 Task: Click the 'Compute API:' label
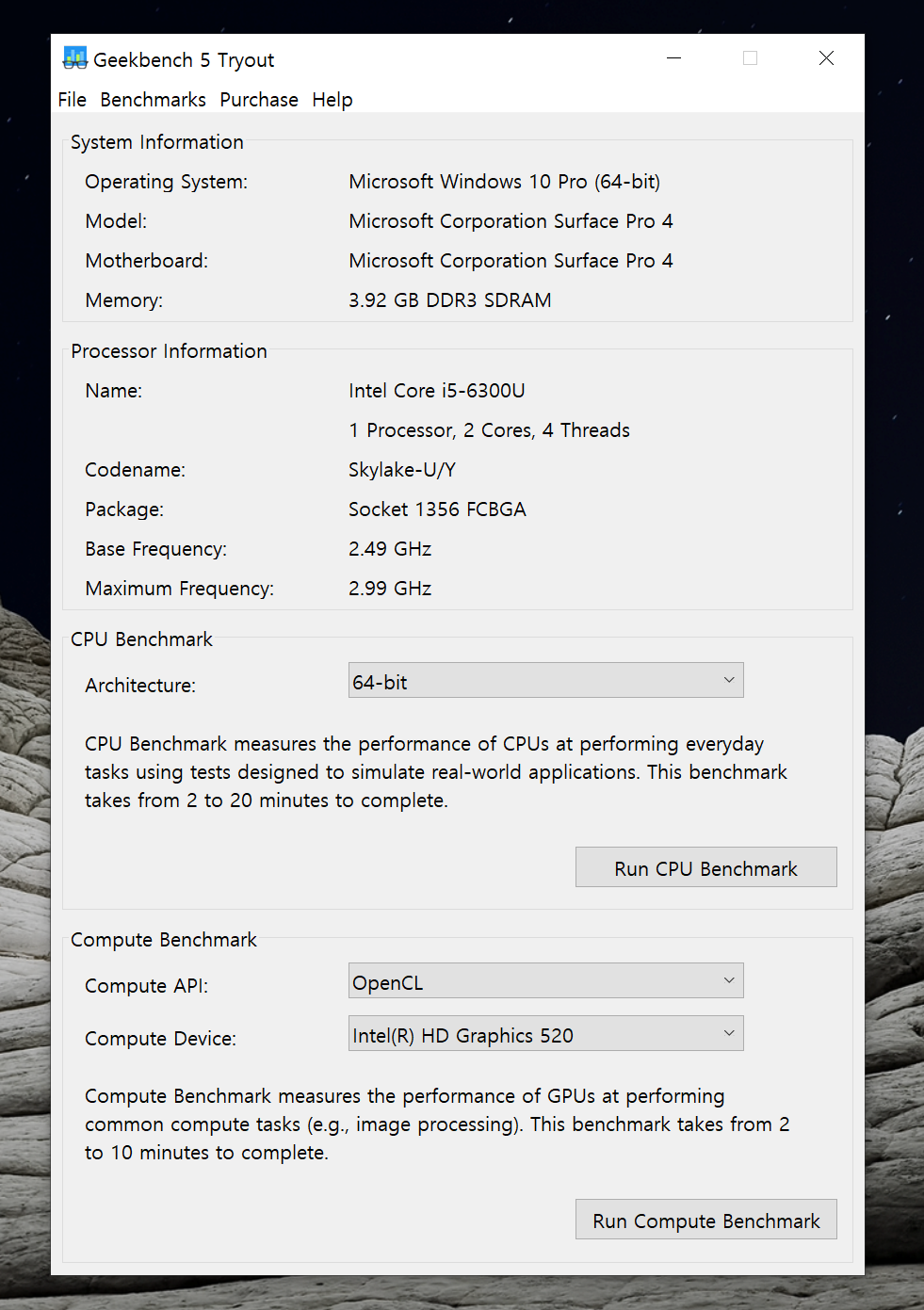(147, 986)
